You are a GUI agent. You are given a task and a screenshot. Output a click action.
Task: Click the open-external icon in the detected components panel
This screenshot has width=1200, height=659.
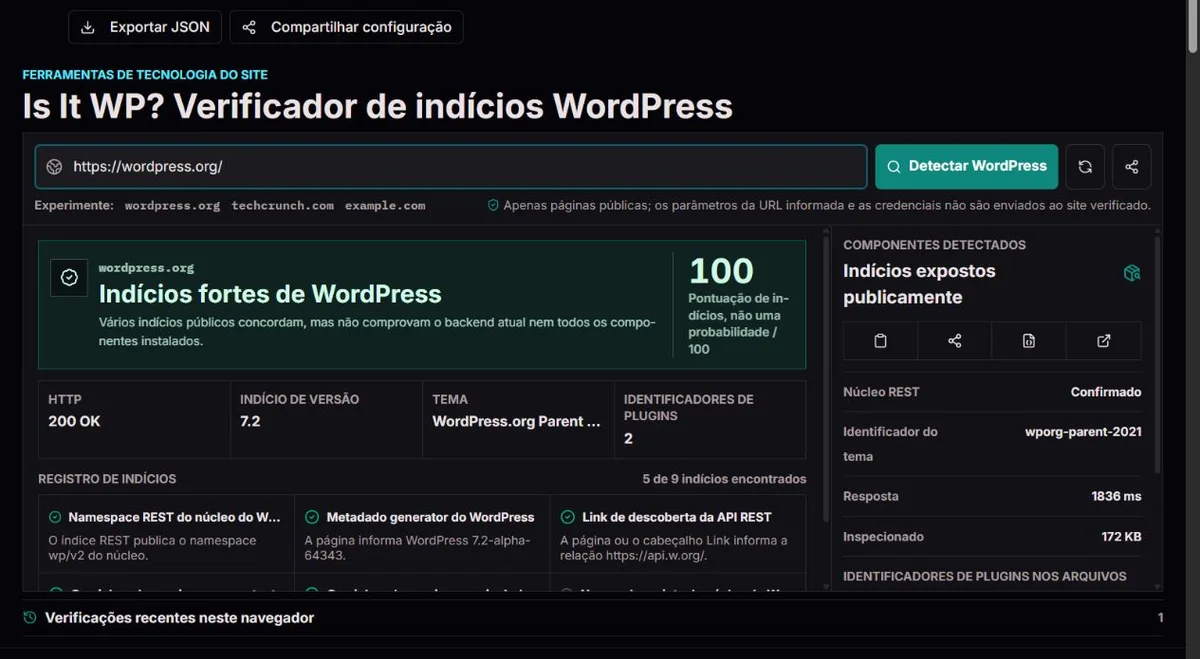point(1104,341)
